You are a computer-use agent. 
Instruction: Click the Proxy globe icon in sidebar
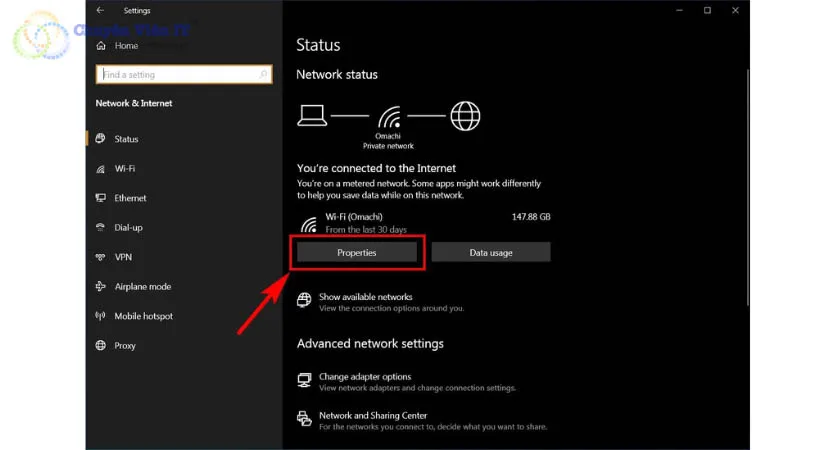(x=100, y=346)
